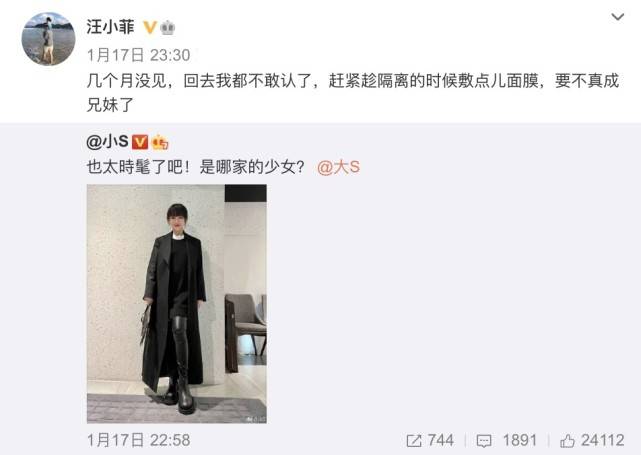Open the reposted text 也太時髦了吧
The image size is (641, 455).
coord(196,167)
